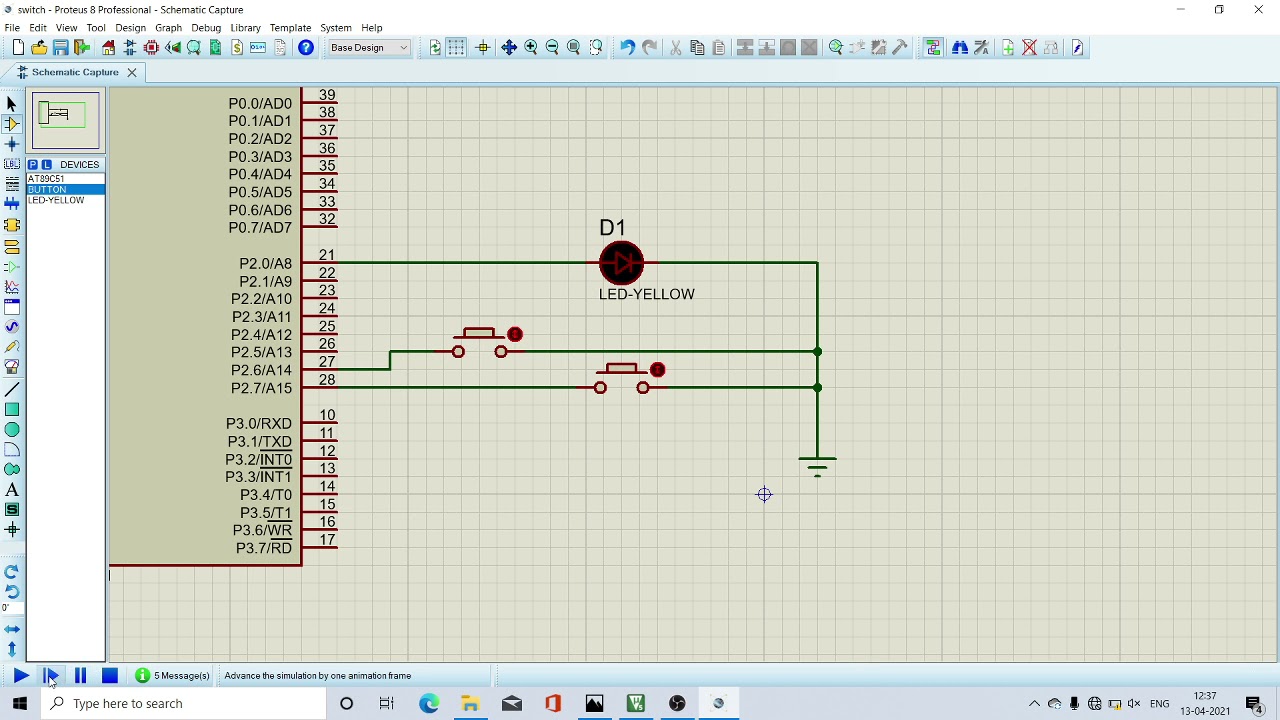1280x720 pixels.
Task: Click the Search binoculars icon
Action: pyautogui.click(x=960, y=47)
